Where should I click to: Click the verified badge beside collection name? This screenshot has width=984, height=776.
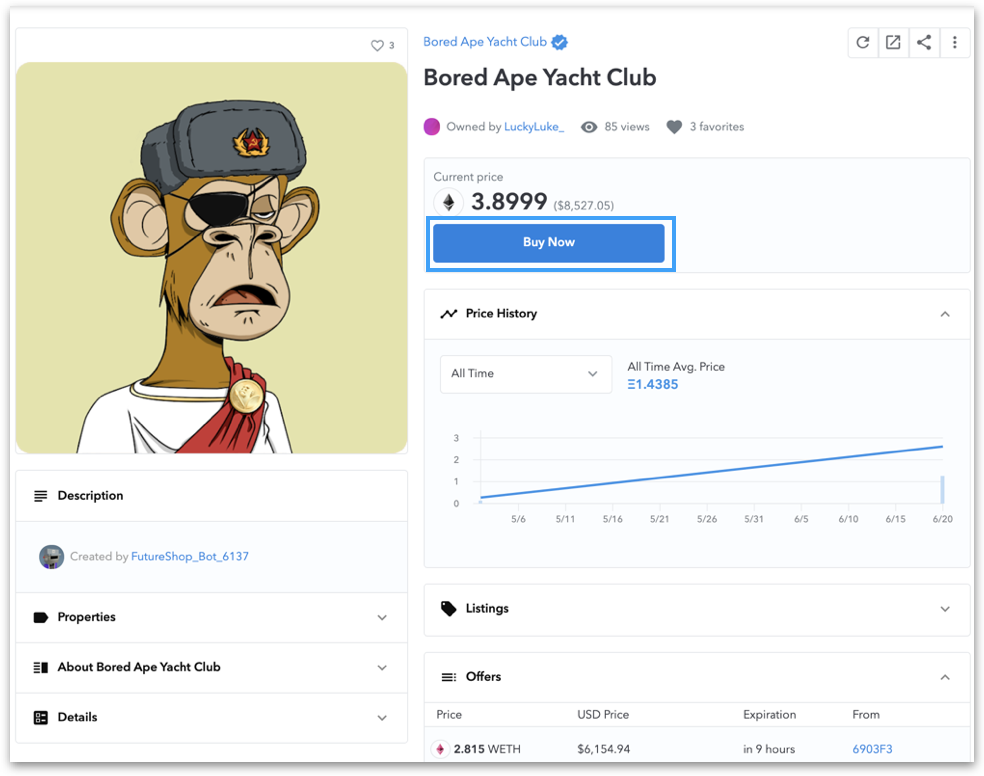pos(559,42)
